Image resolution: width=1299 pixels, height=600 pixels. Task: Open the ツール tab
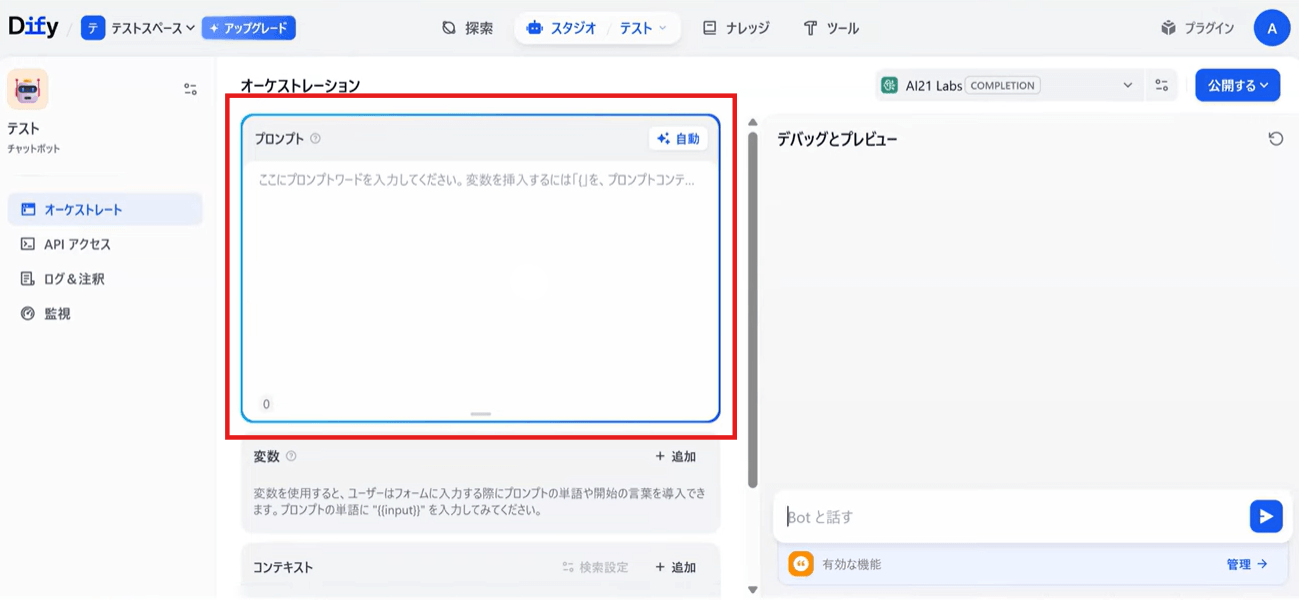(831, 28)
